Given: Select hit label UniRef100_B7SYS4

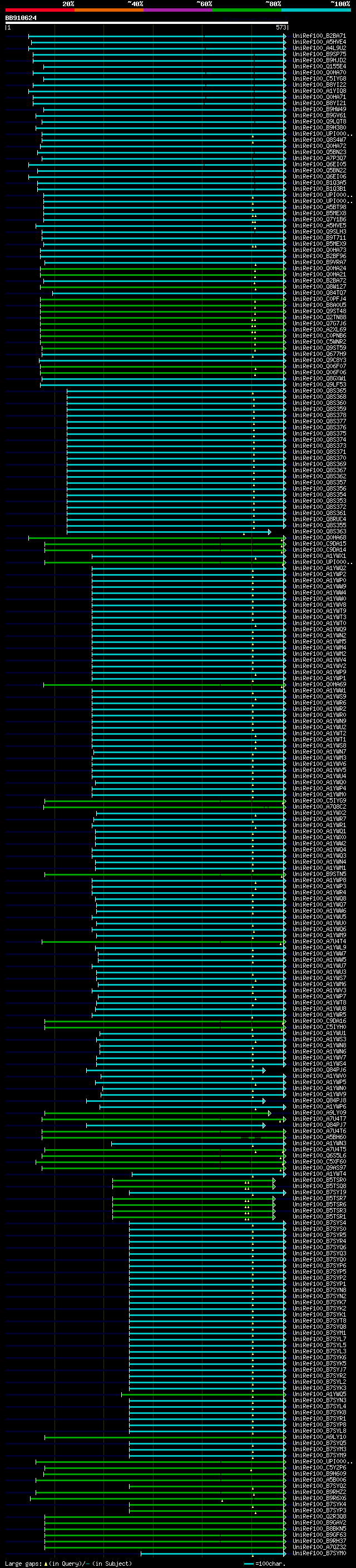Looking at the screenshot, I should click(x=319, y=1222).
